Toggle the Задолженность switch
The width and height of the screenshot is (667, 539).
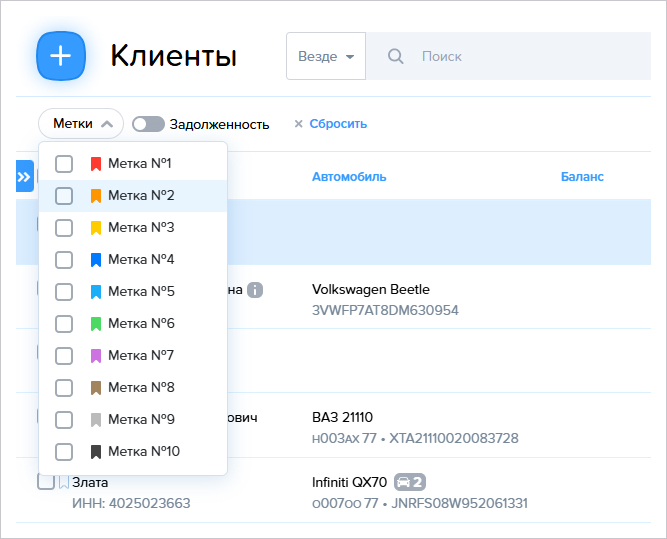[x=148, y=124]
